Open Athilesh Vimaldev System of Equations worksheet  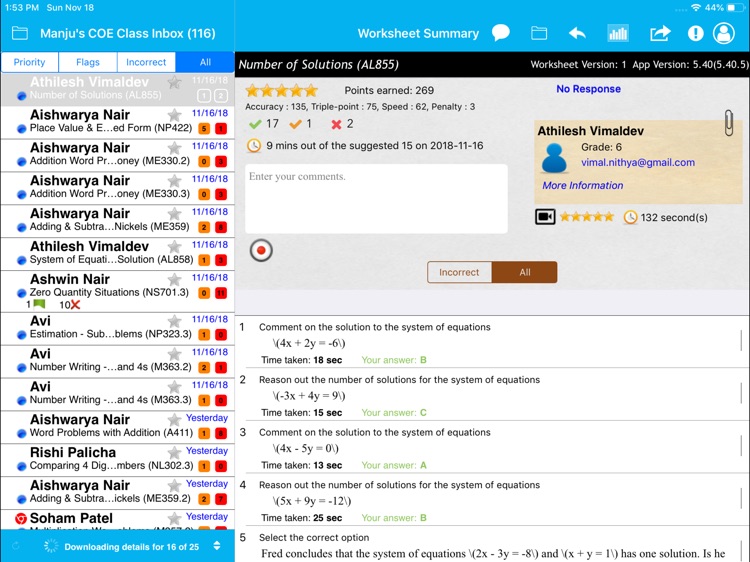pos(118,253)
